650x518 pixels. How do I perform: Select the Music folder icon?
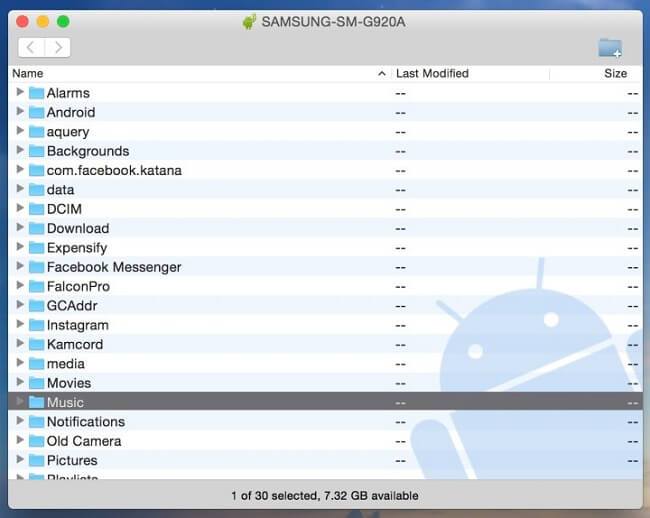click(36, 402)
